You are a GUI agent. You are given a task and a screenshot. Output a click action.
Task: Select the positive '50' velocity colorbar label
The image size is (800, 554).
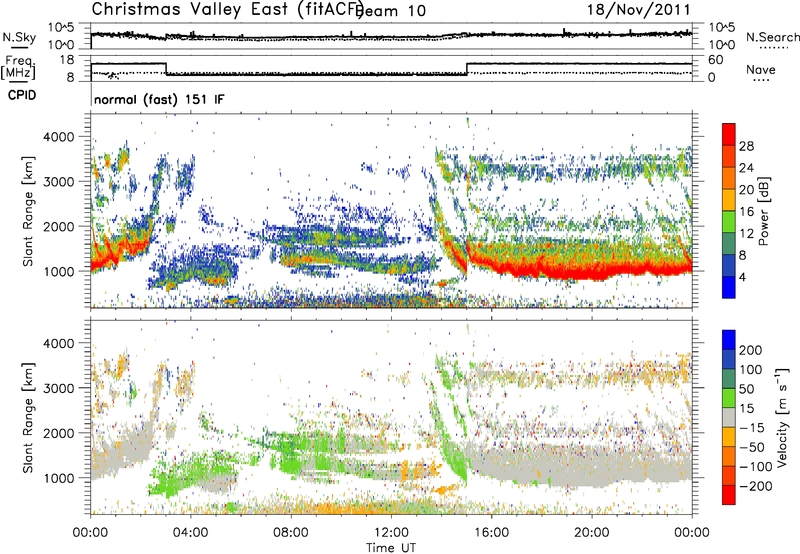(x=746, y=389)
